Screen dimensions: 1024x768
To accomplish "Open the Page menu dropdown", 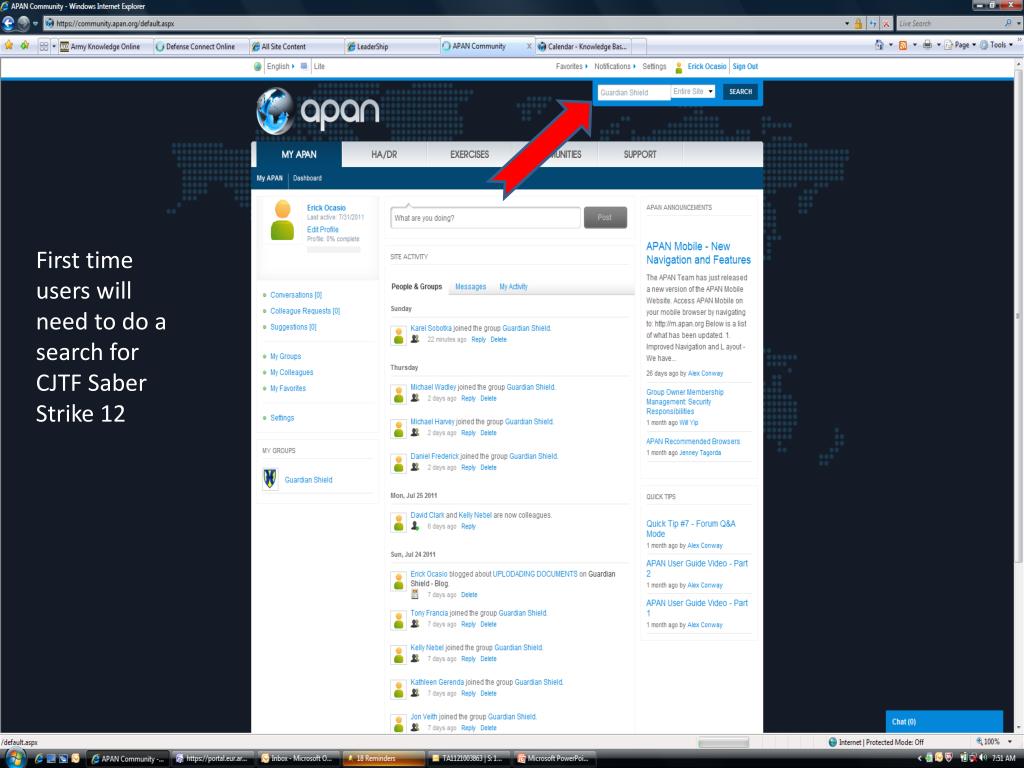I will [960, 45].
